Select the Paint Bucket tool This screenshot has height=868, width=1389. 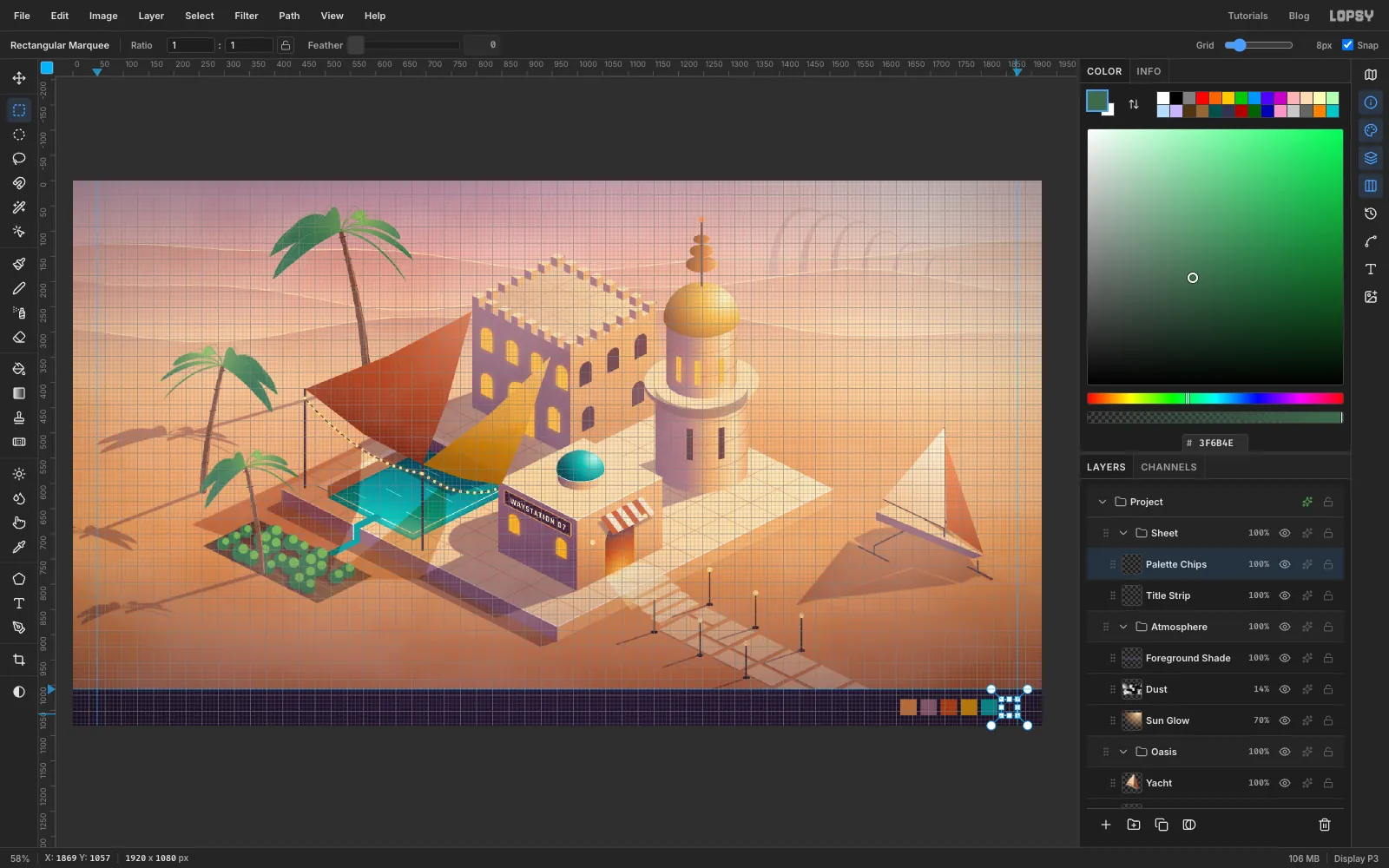(19, 369)
